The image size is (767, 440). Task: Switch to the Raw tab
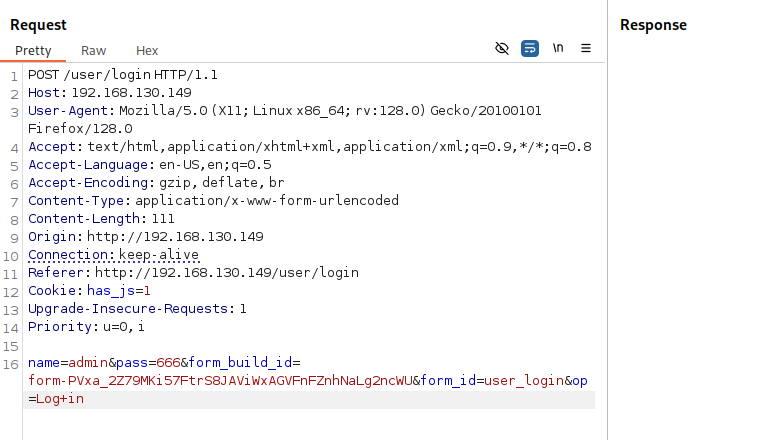click(93, 51)
